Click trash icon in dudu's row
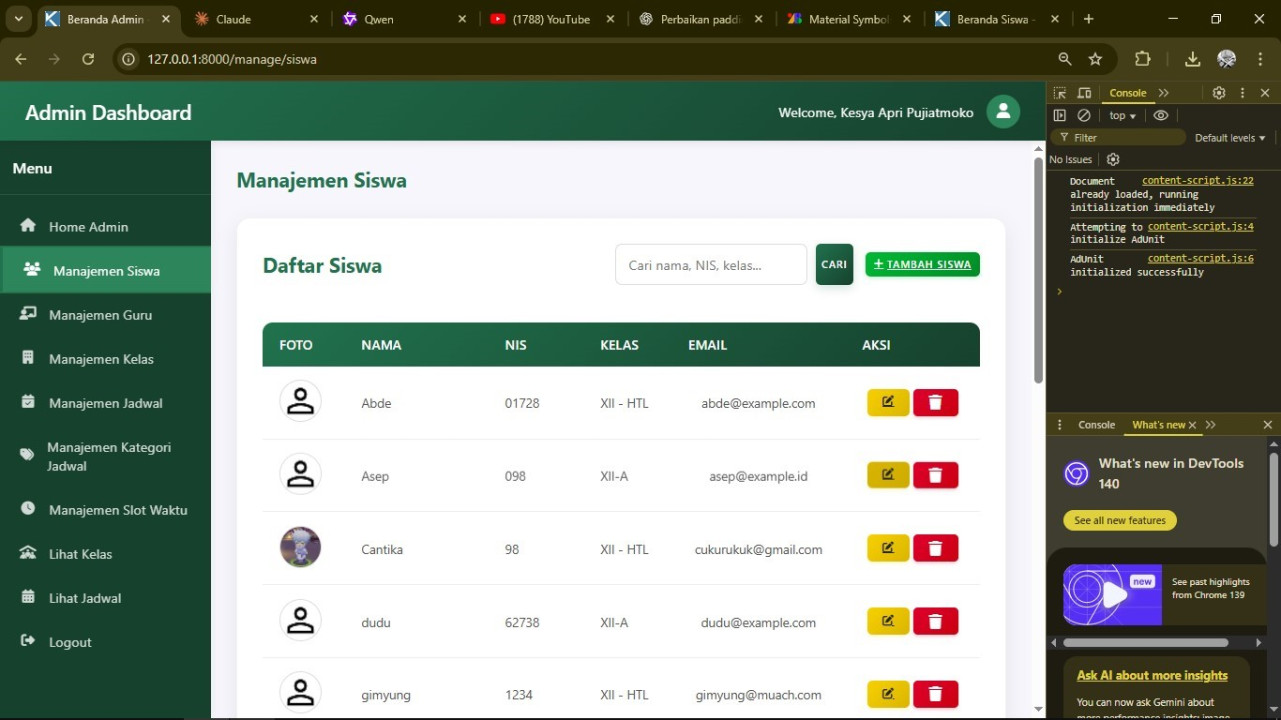The width and height of the screenshot is (1281, 720). (x=935, y=622)
